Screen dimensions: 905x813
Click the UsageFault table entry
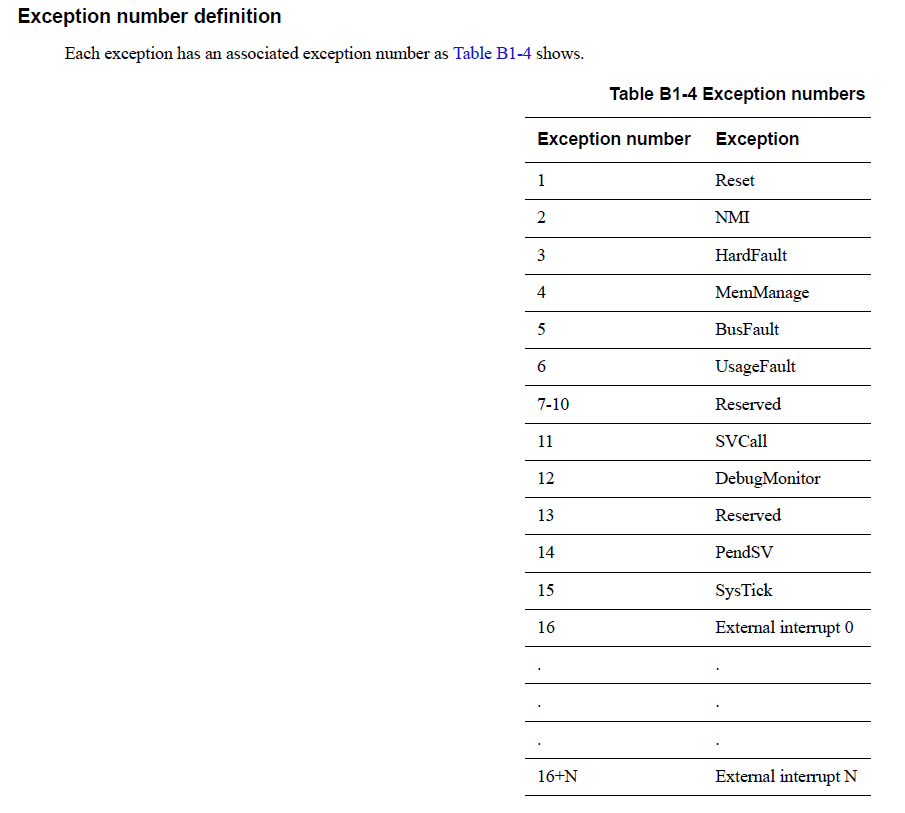pyautogui.click(x=755, y=366)
